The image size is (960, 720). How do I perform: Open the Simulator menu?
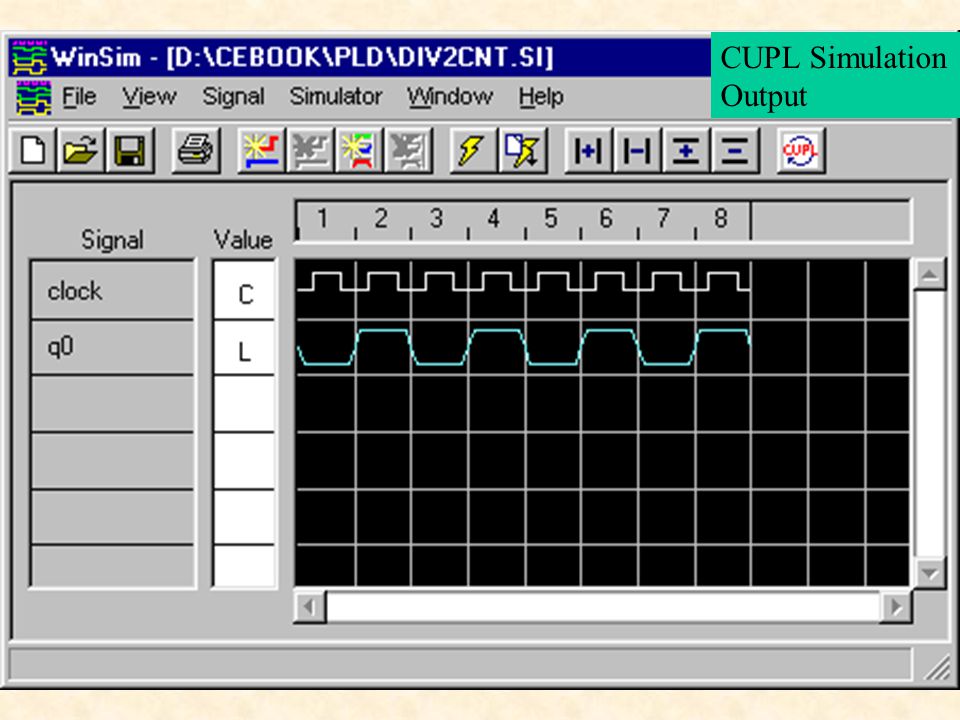[336, 97]
